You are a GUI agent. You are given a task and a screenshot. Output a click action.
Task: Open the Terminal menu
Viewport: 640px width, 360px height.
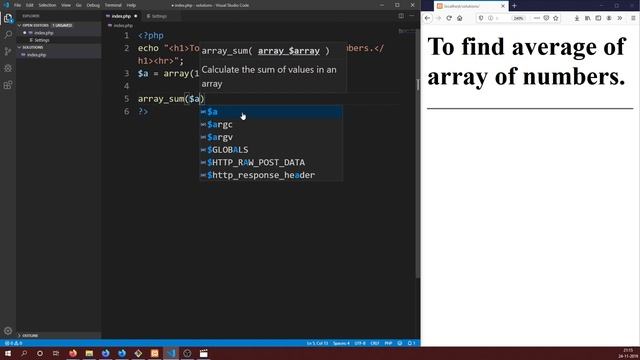click(113, 5)
